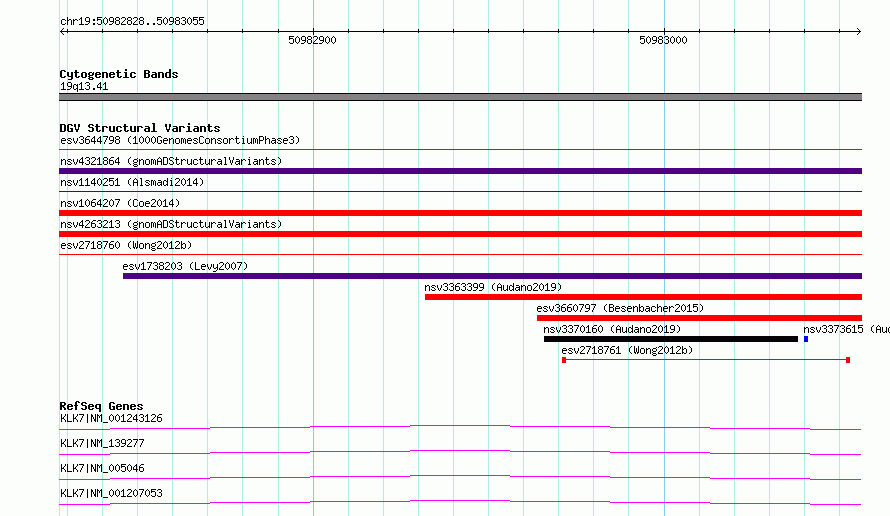Click the 19q13.41 band label

84,86
